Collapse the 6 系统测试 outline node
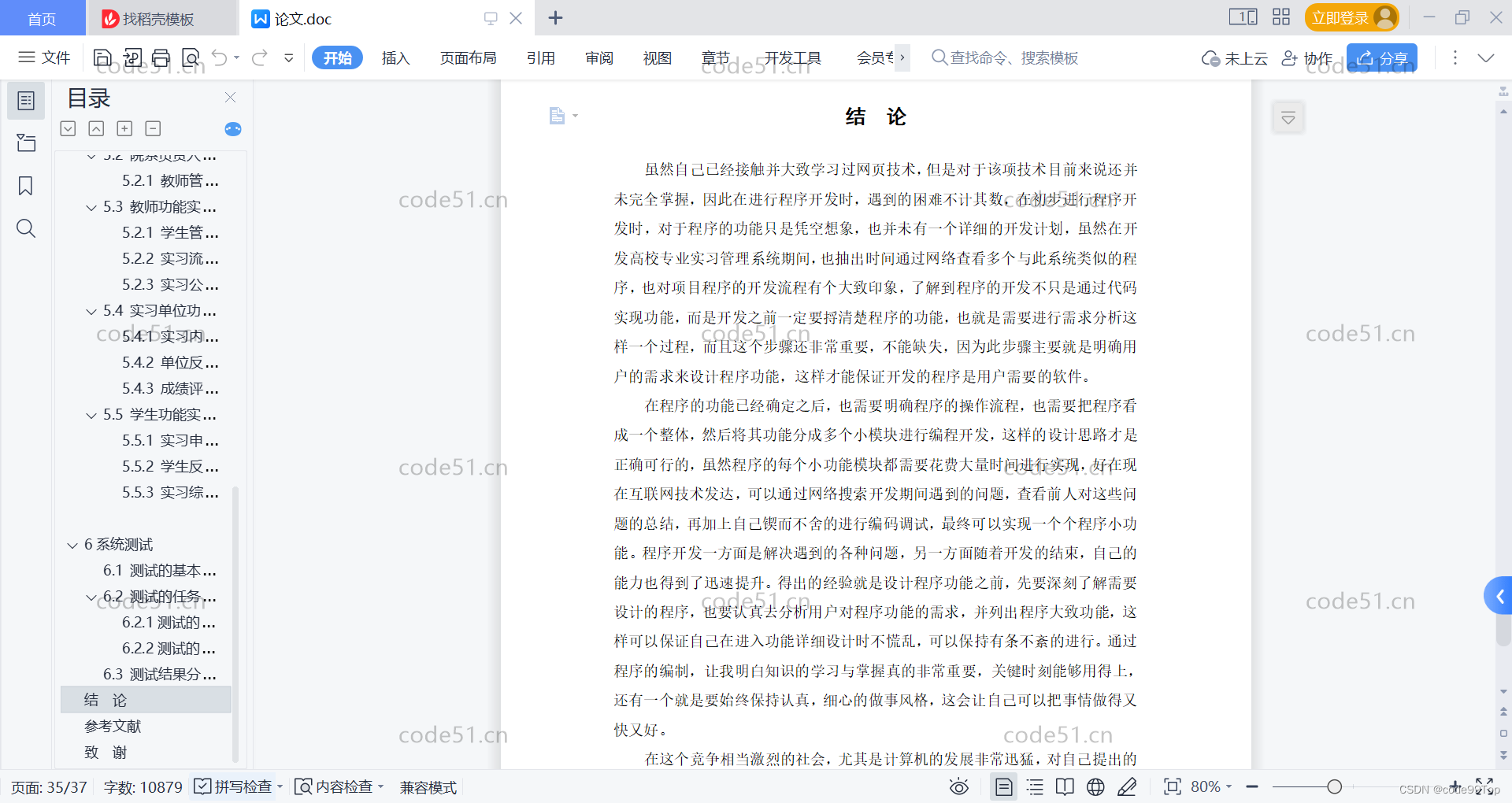1512x803 pixels. (x=72, y=544)
